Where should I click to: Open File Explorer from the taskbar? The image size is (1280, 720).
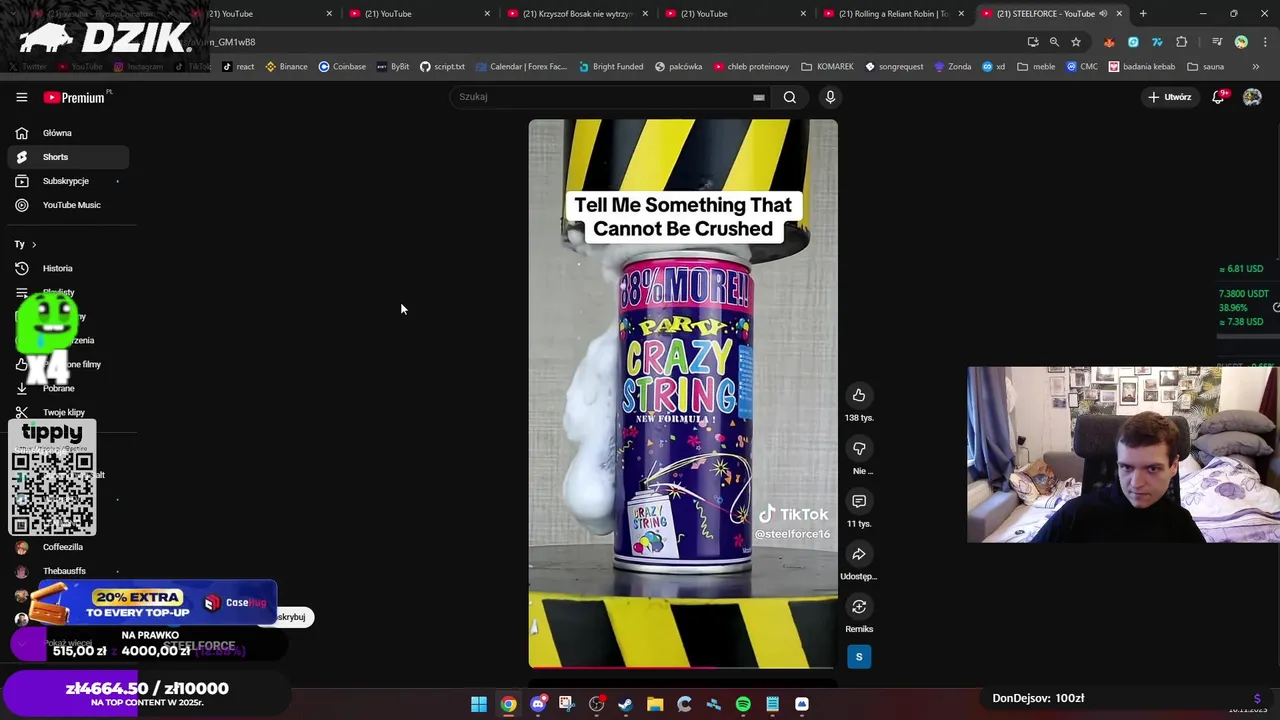coord(655,704)
